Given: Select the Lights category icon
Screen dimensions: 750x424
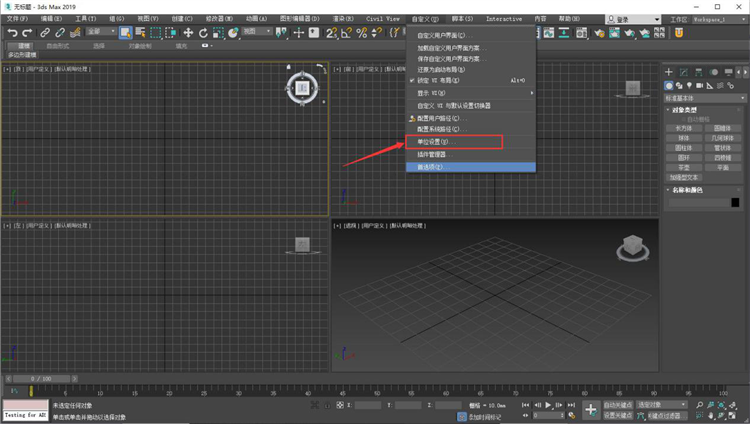Looking at the screenshot, I should tap(689, 85).
